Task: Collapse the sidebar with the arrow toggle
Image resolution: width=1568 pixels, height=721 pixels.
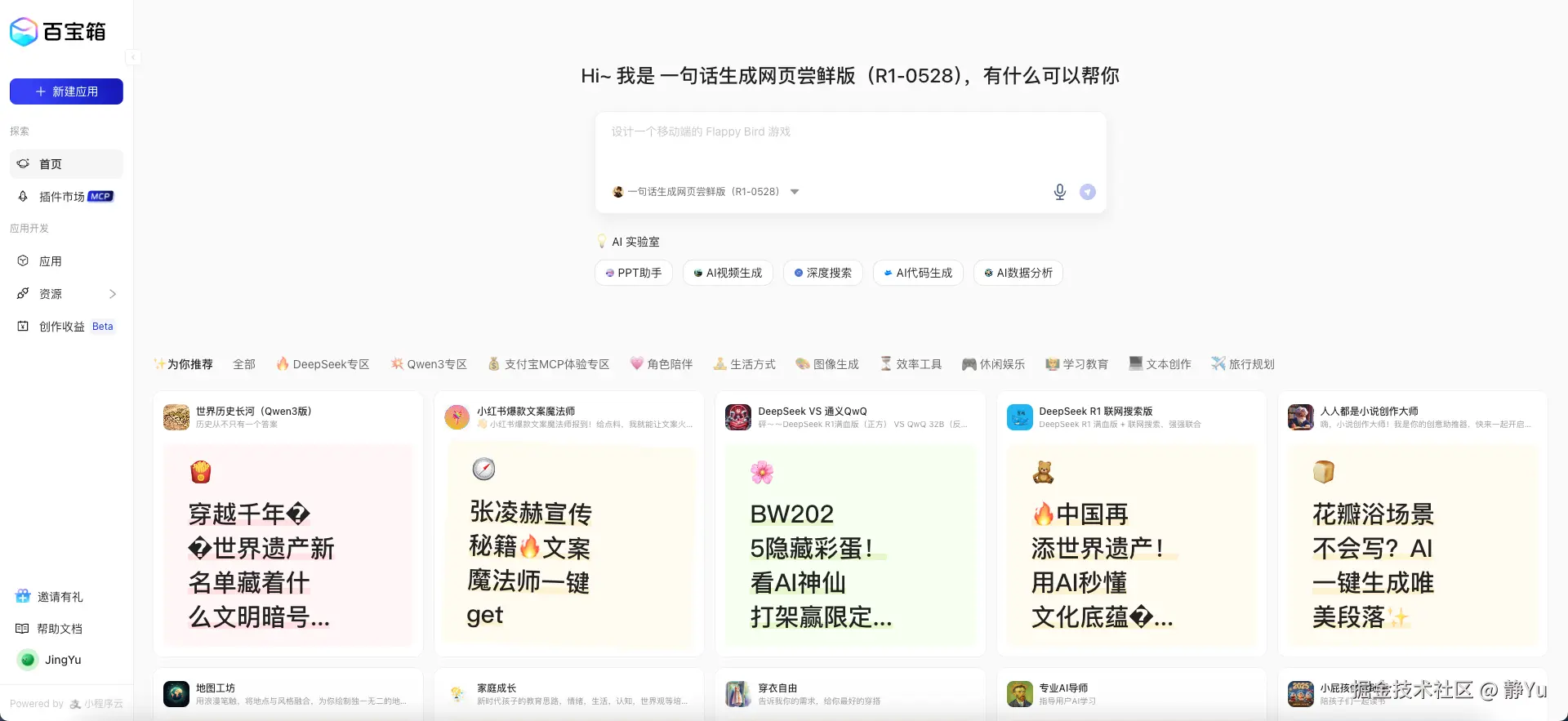Action: click(x=133, y=57)
